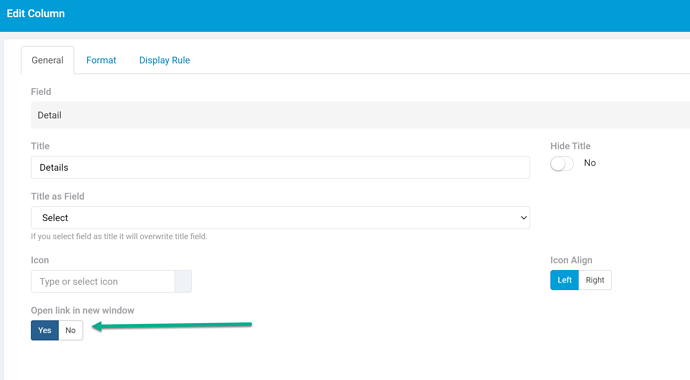Choose No for Open link in new window
This screenshot has width=690, height=380.
click(70, 330)
